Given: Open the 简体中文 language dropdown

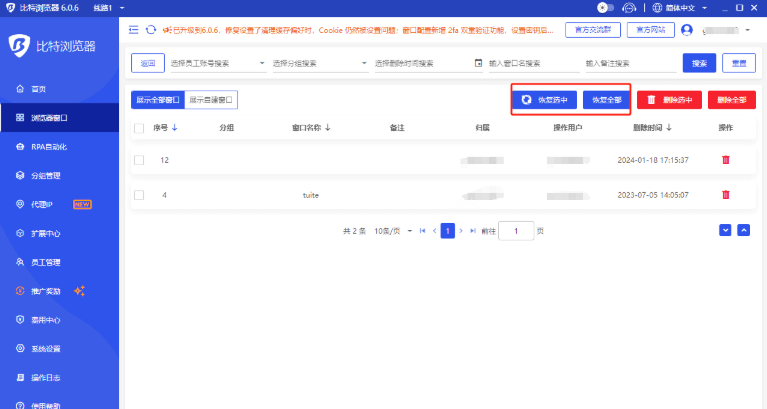Looking at the screenshot, I should point(686,8).
